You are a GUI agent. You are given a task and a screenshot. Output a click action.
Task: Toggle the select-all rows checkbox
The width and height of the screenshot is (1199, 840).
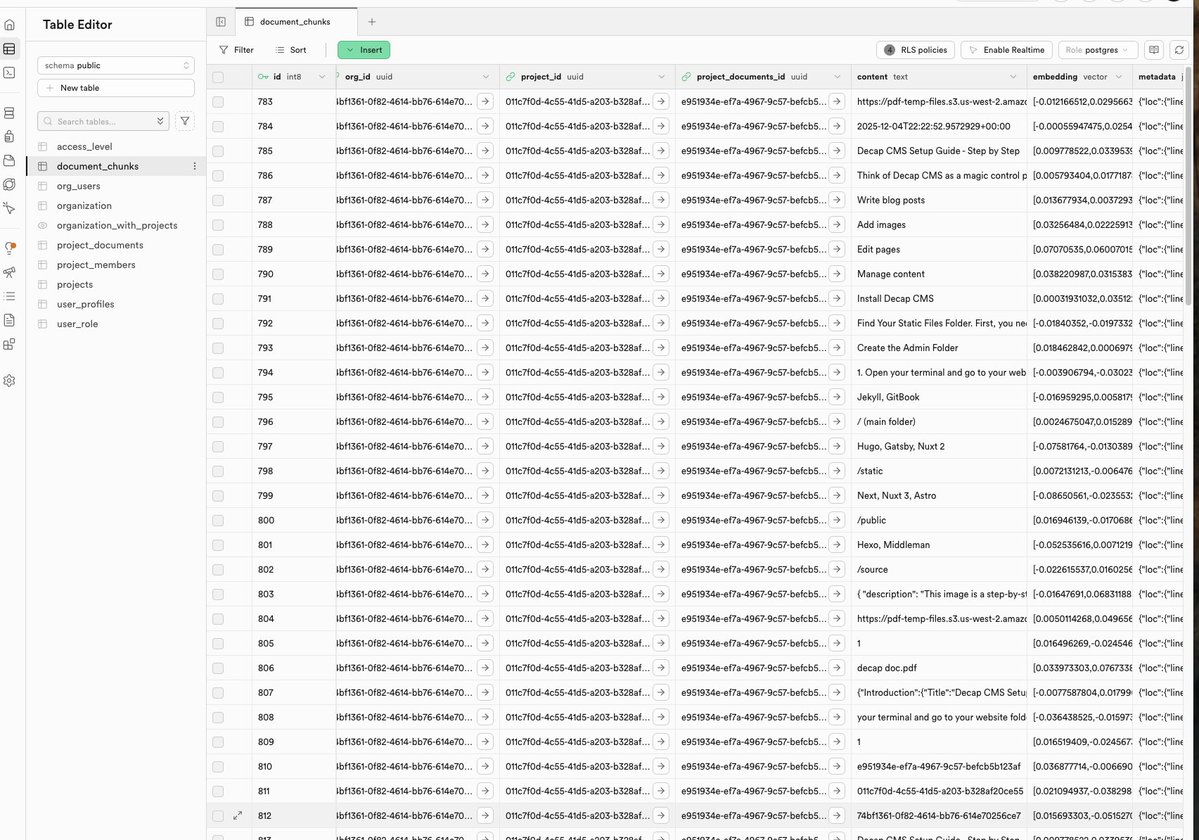point(218,77)
